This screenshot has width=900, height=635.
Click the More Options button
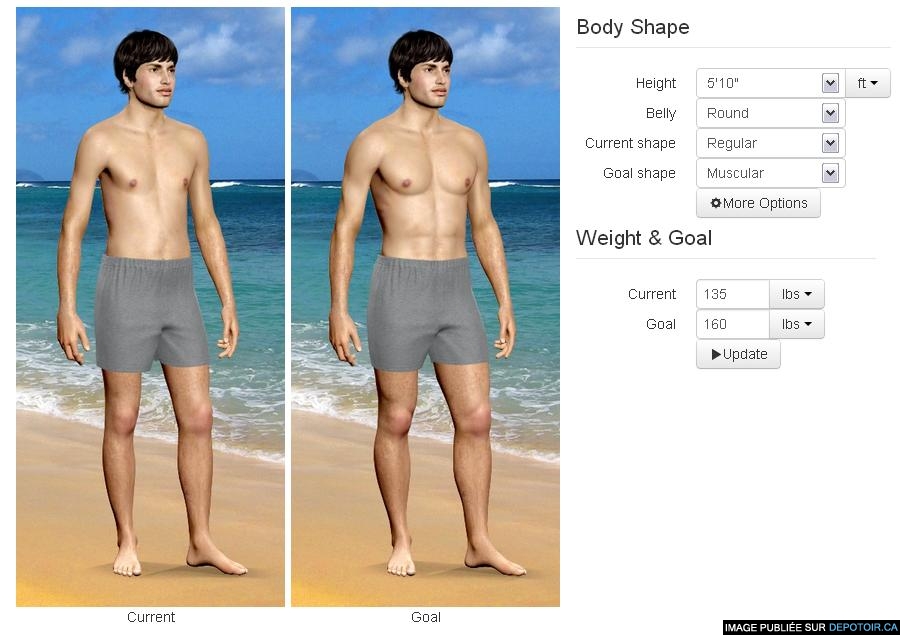(758, 203)
